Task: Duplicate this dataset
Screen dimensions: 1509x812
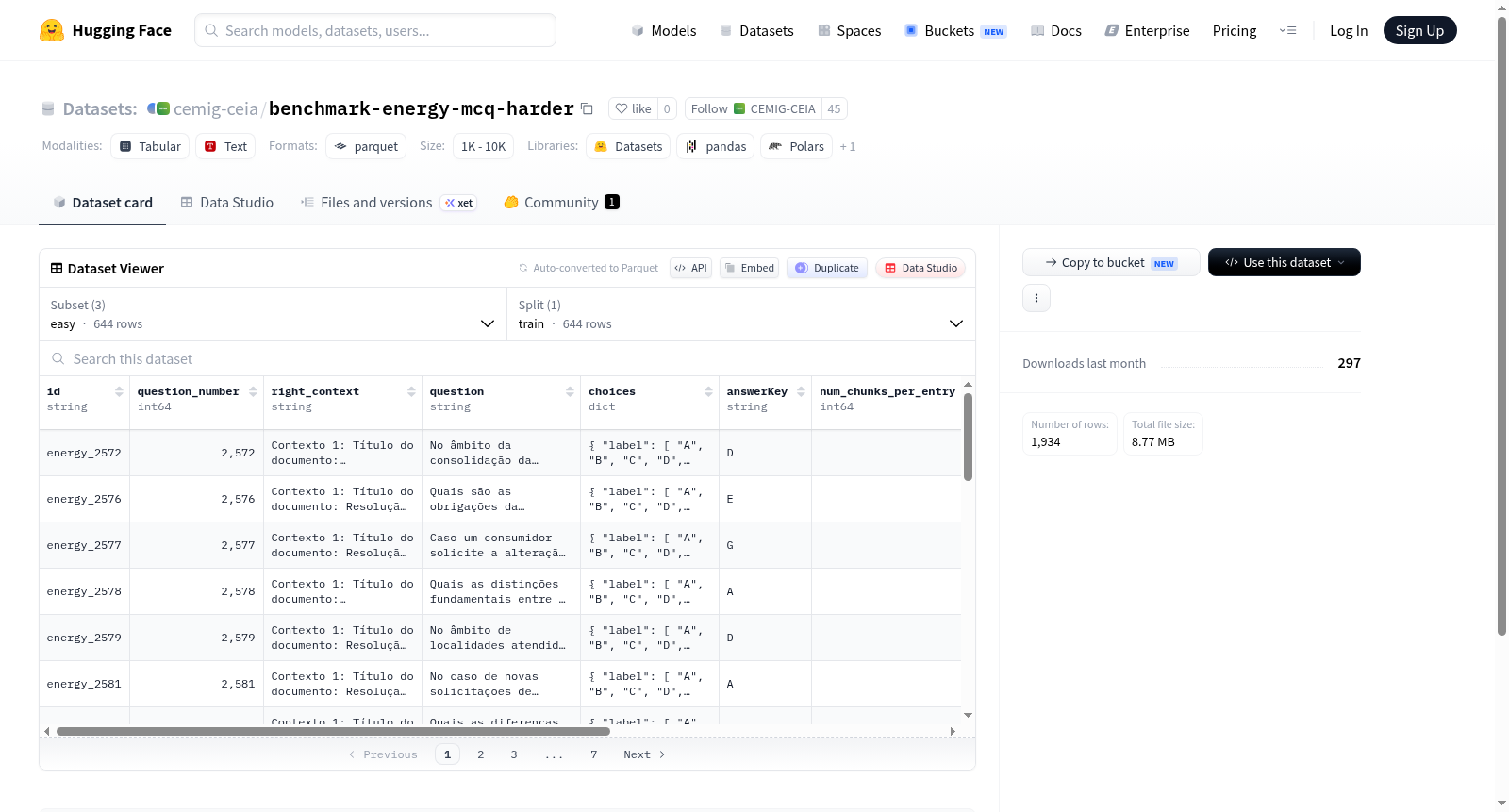Action: tap(827, 268)
